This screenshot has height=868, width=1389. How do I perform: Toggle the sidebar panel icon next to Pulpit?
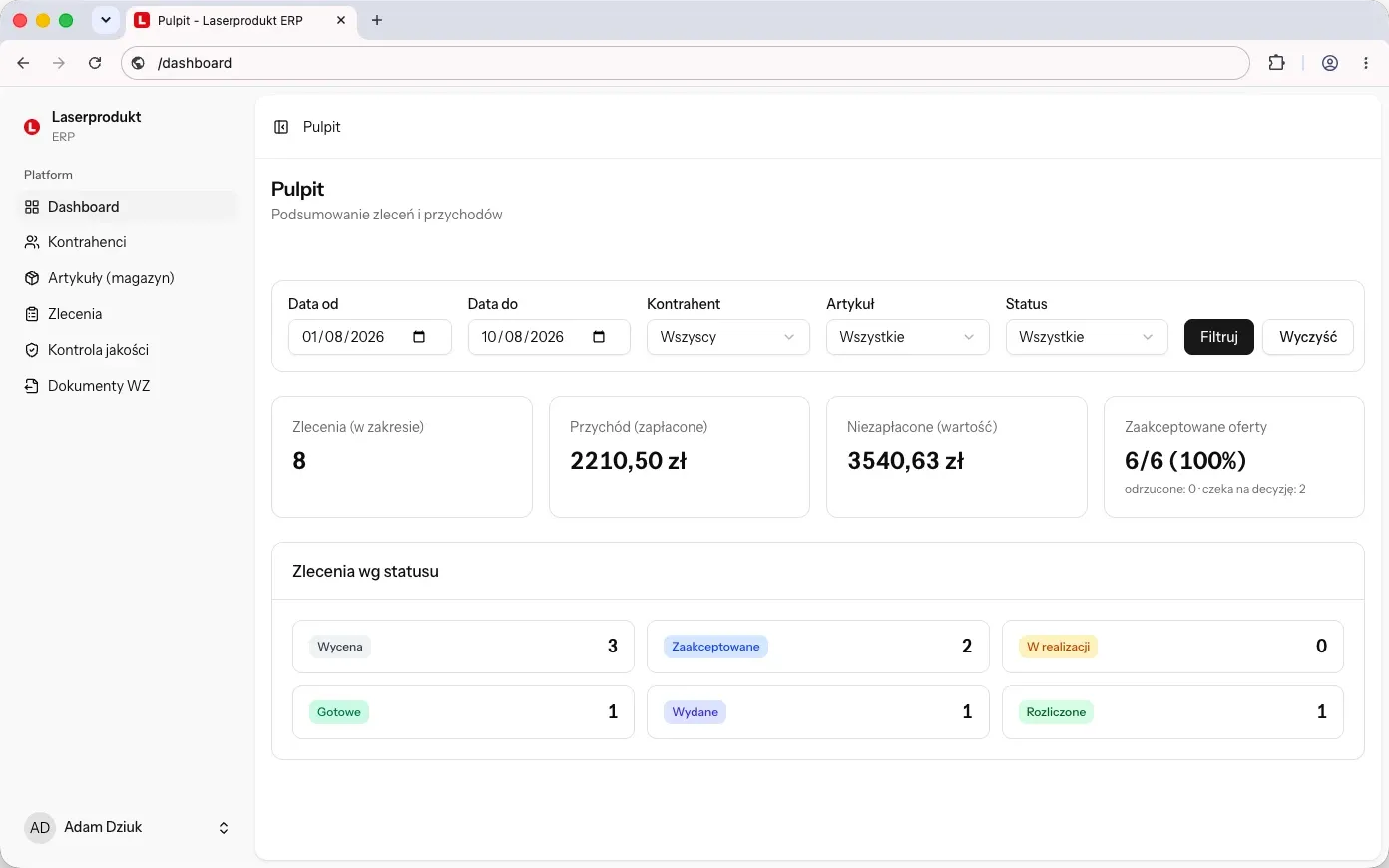click(281, 127)
